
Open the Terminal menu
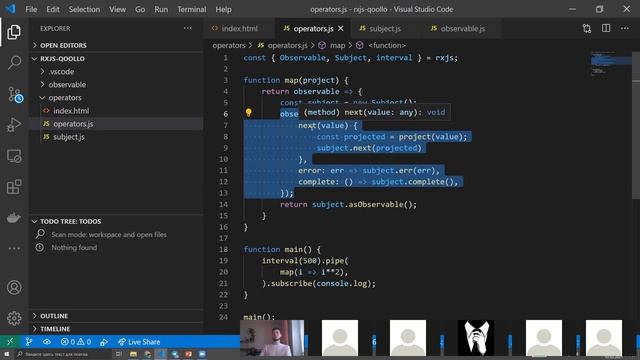(x=191, y=9)
